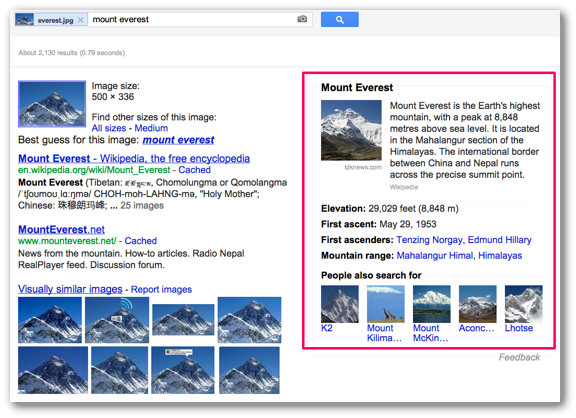The image size is (576, 418).
Task: Open Cached link for Wikipedia result
Action: (194, 170)
